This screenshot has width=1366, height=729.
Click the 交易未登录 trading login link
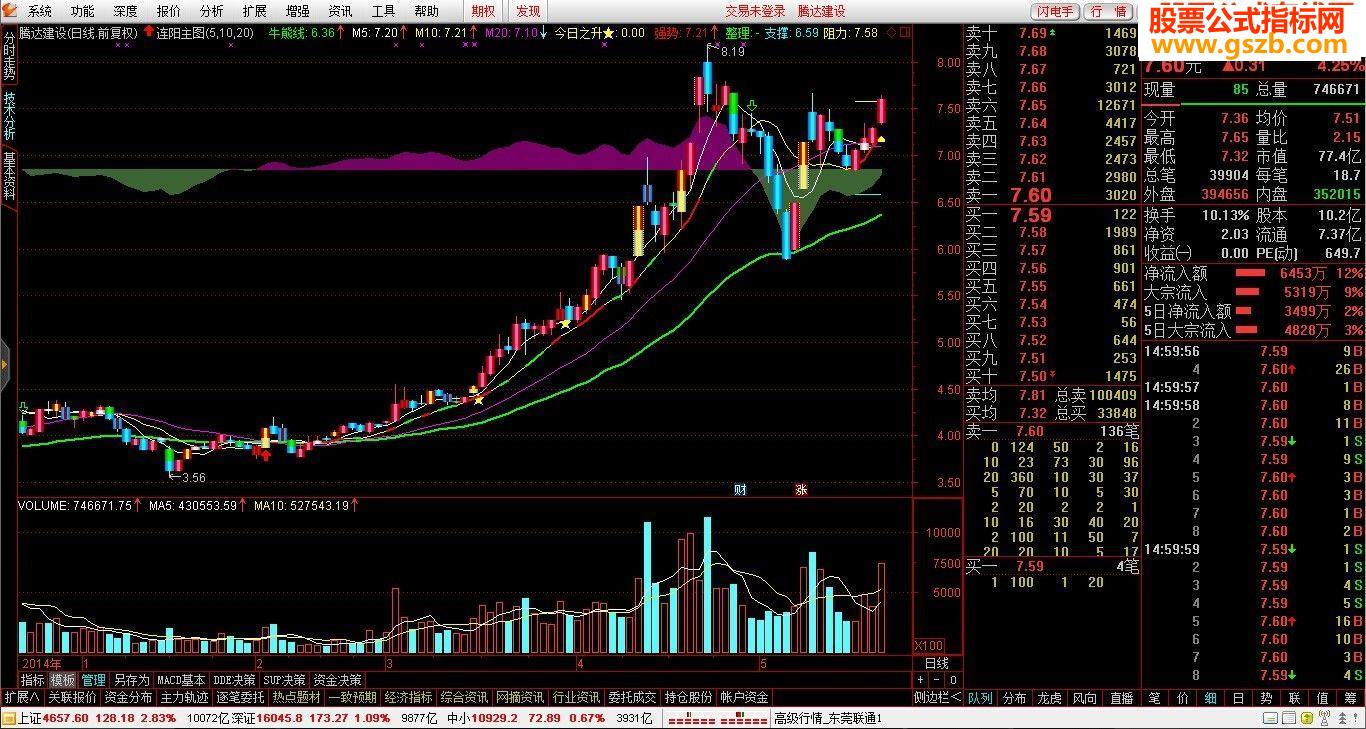(755, 11)
